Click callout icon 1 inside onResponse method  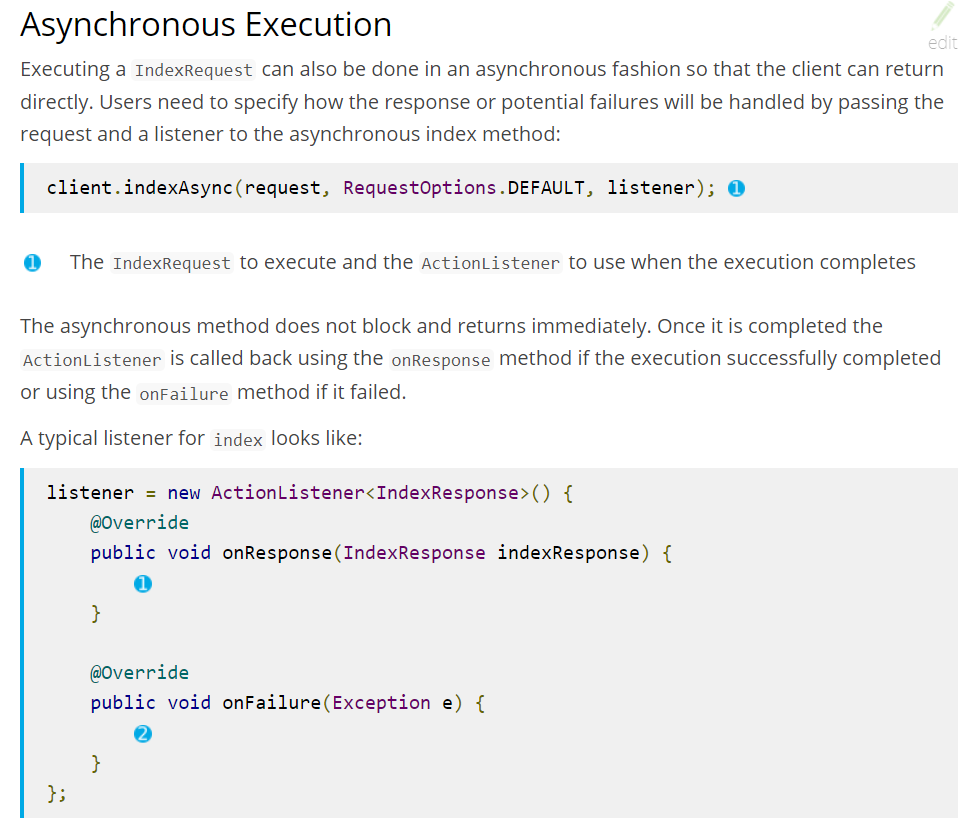point(142,583)
